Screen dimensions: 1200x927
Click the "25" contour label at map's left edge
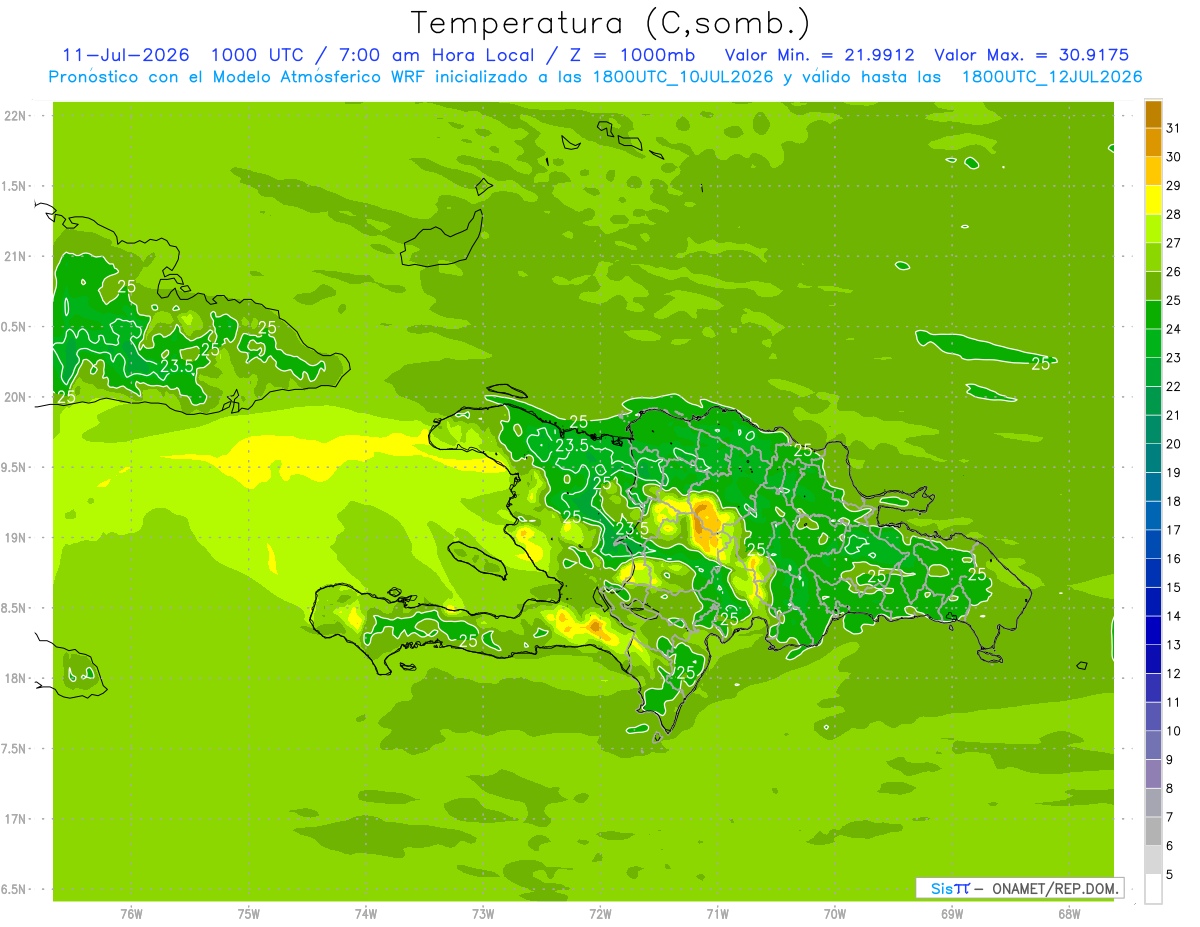[x=66, y=397]
